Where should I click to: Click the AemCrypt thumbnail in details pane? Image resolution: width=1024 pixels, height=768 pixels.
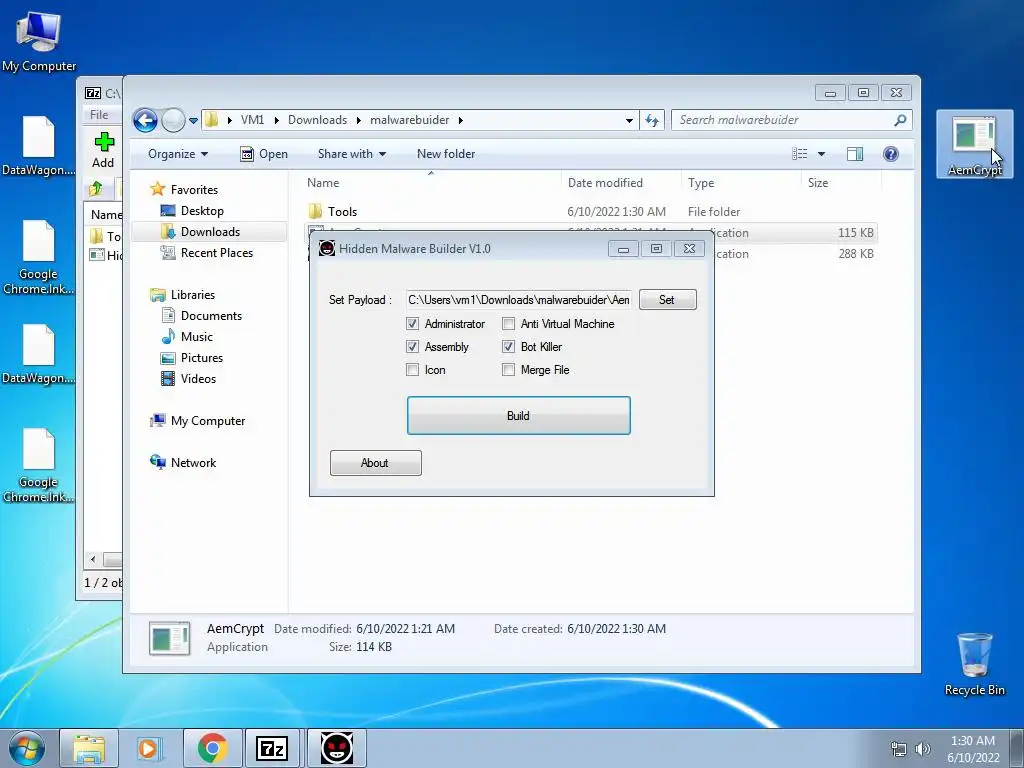click(x=170, y=638)
